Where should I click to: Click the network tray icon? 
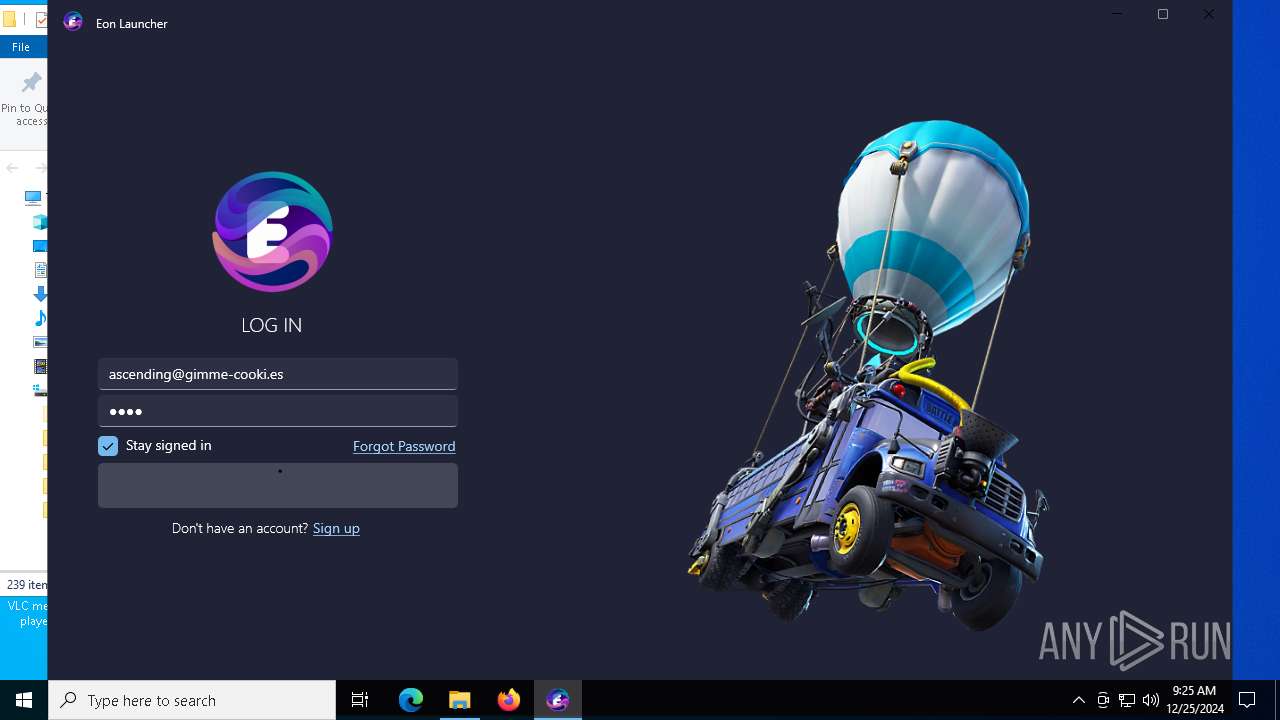1127,700
